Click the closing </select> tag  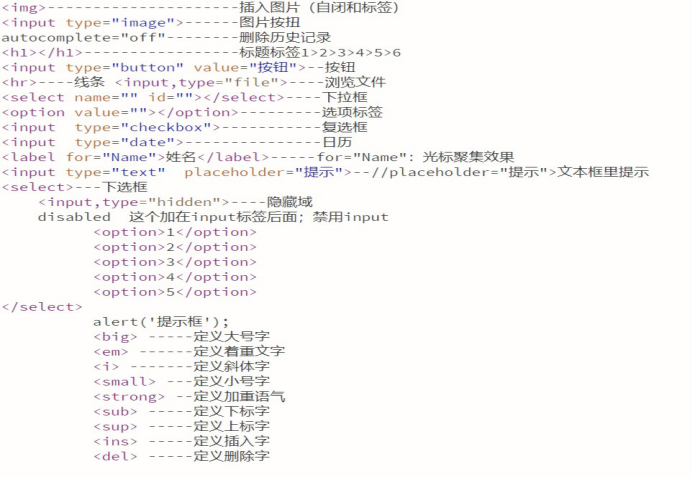coord(42,307)
